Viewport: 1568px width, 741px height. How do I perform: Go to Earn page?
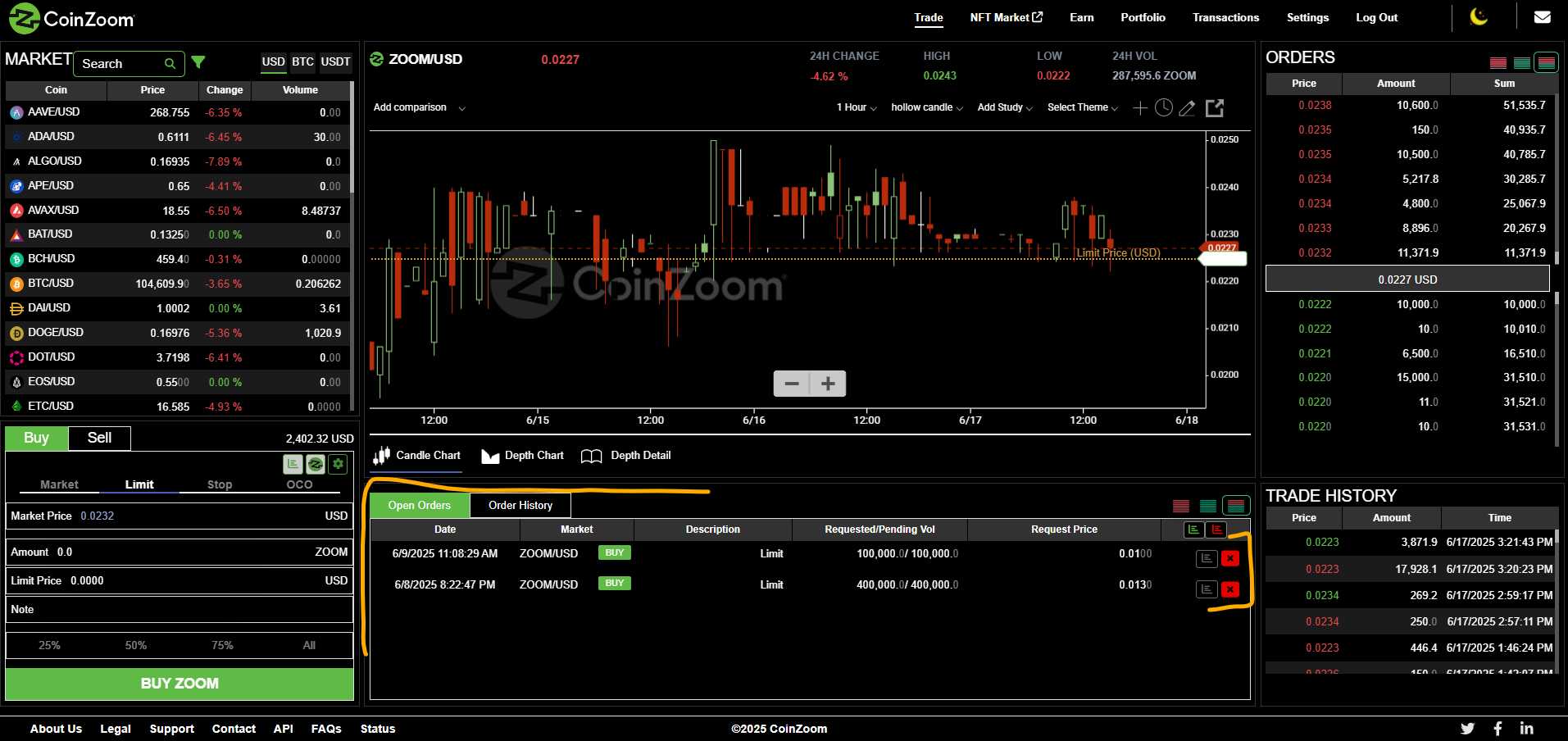pyautogui.click(x=1082, y=17)
